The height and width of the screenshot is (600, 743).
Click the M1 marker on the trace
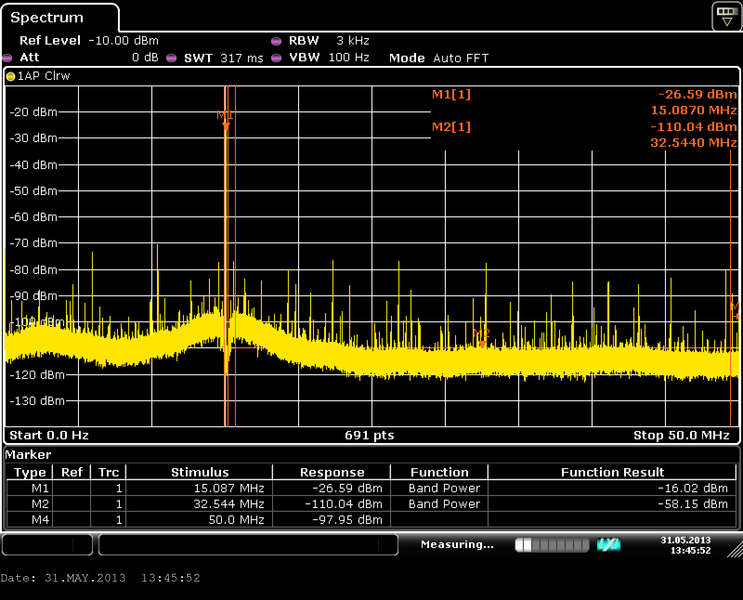tap(225, 116)
